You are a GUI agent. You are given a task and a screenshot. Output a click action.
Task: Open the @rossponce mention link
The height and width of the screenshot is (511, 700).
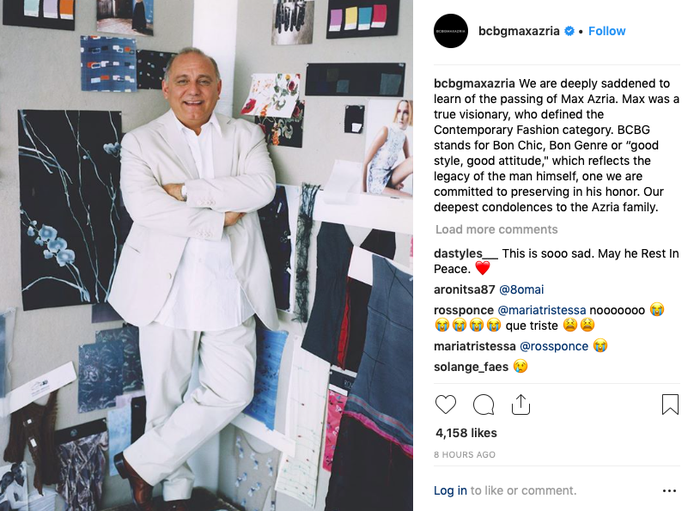click(554, 346)
